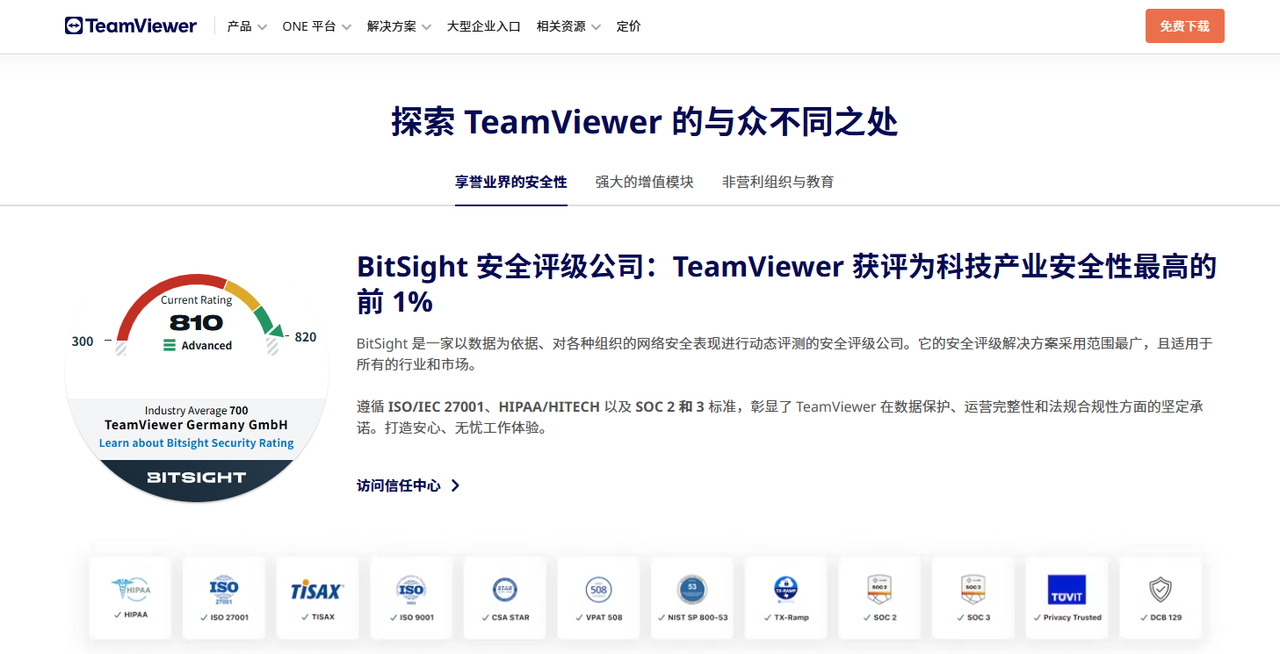This screenshot has height=654, width=1280.
Task: Expand the 相关资源 dropdown menu
Action: 569,27
